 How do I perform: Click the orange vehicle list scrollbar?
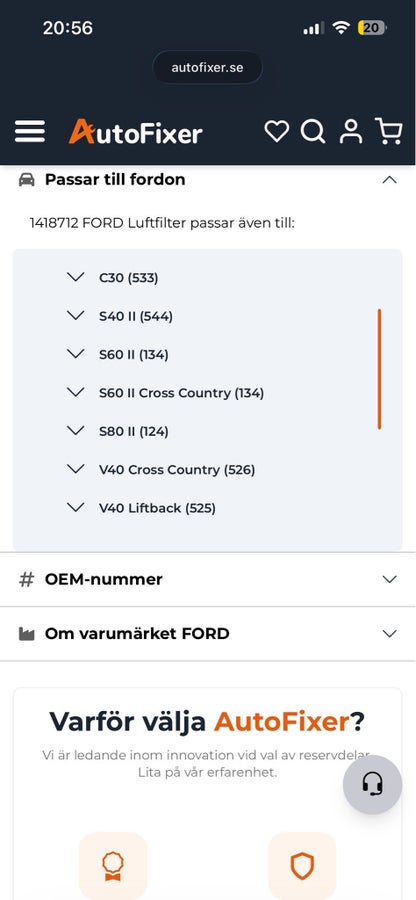pyautogui.click(x=379, y=369)
